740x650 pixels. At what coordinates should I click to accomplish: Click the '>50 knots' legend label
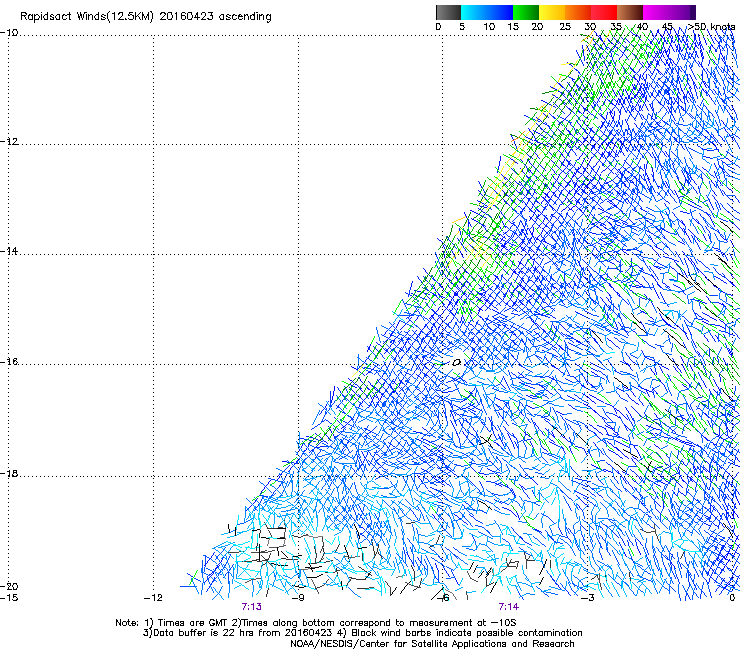coord(711,27)
